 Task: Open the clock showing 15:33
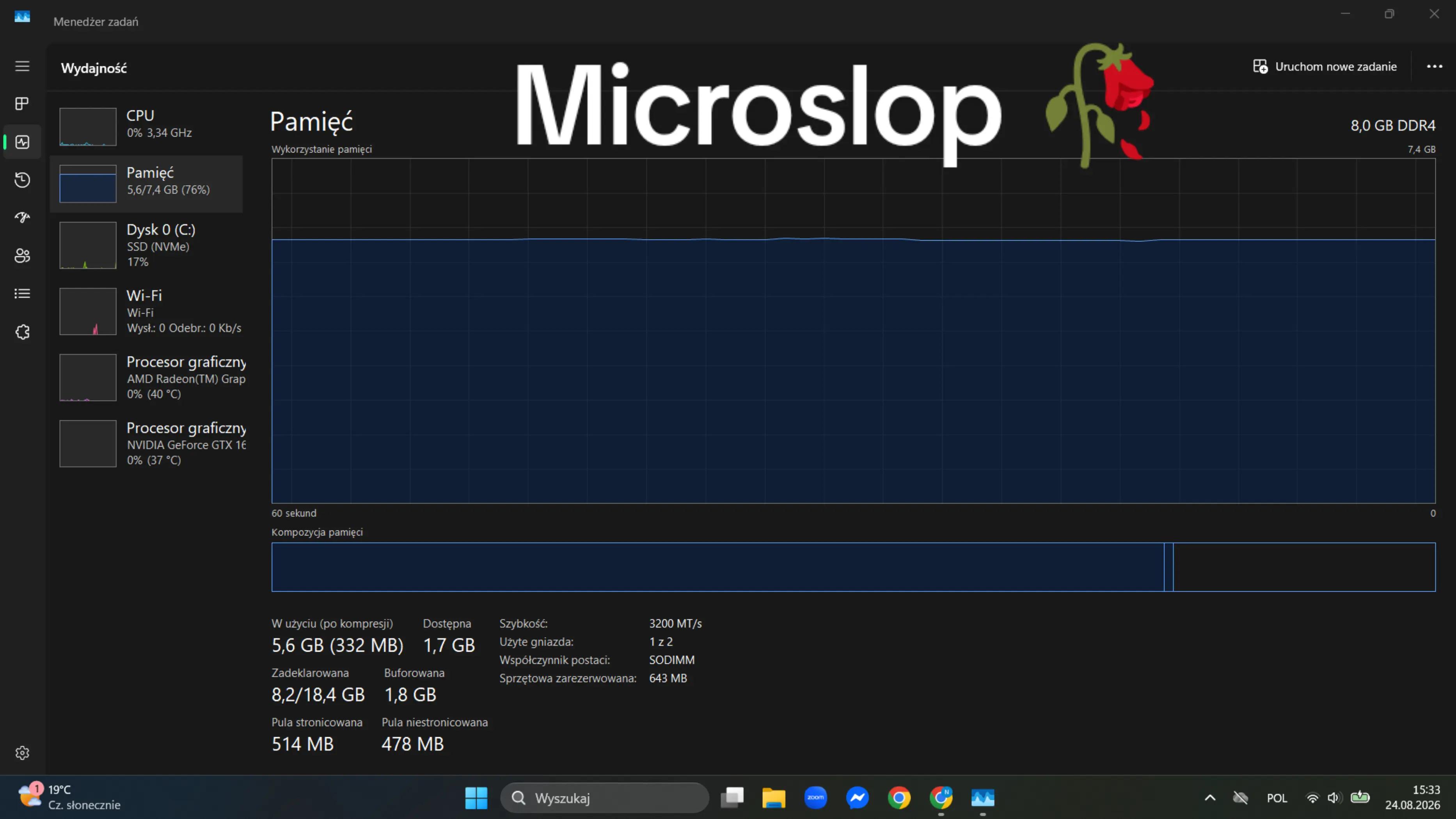(x=1412, y=797)
